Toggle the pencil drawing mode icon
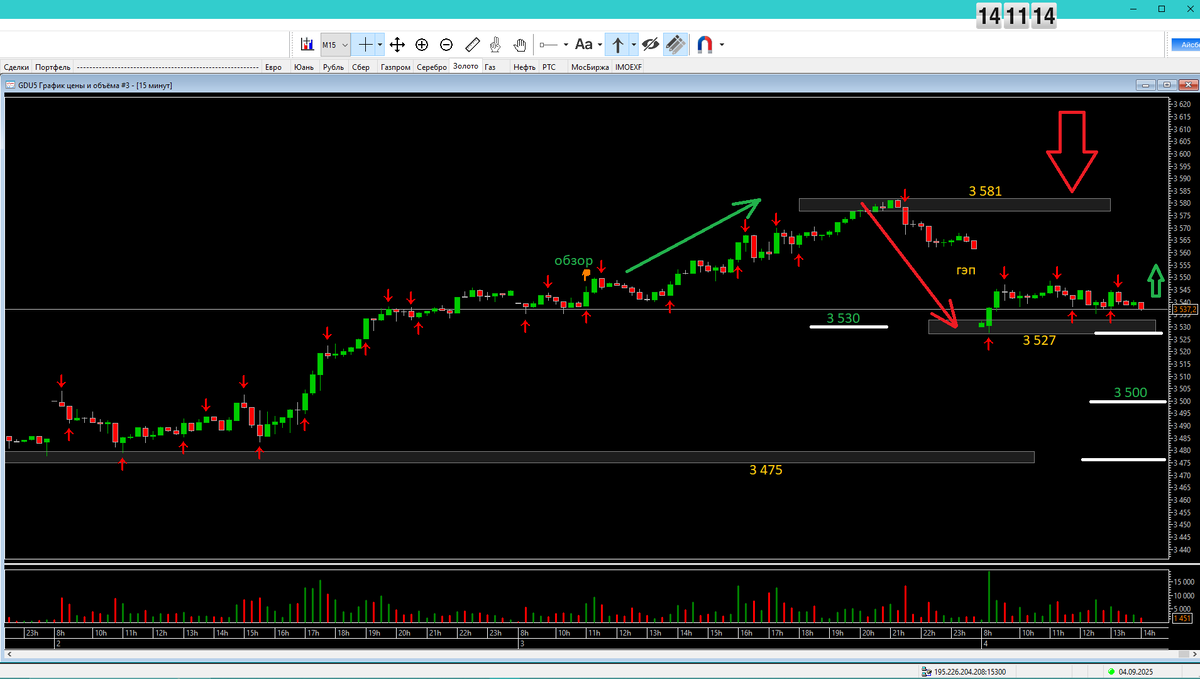This screenshot has height=679, width=1200. (x=676, y=45)
